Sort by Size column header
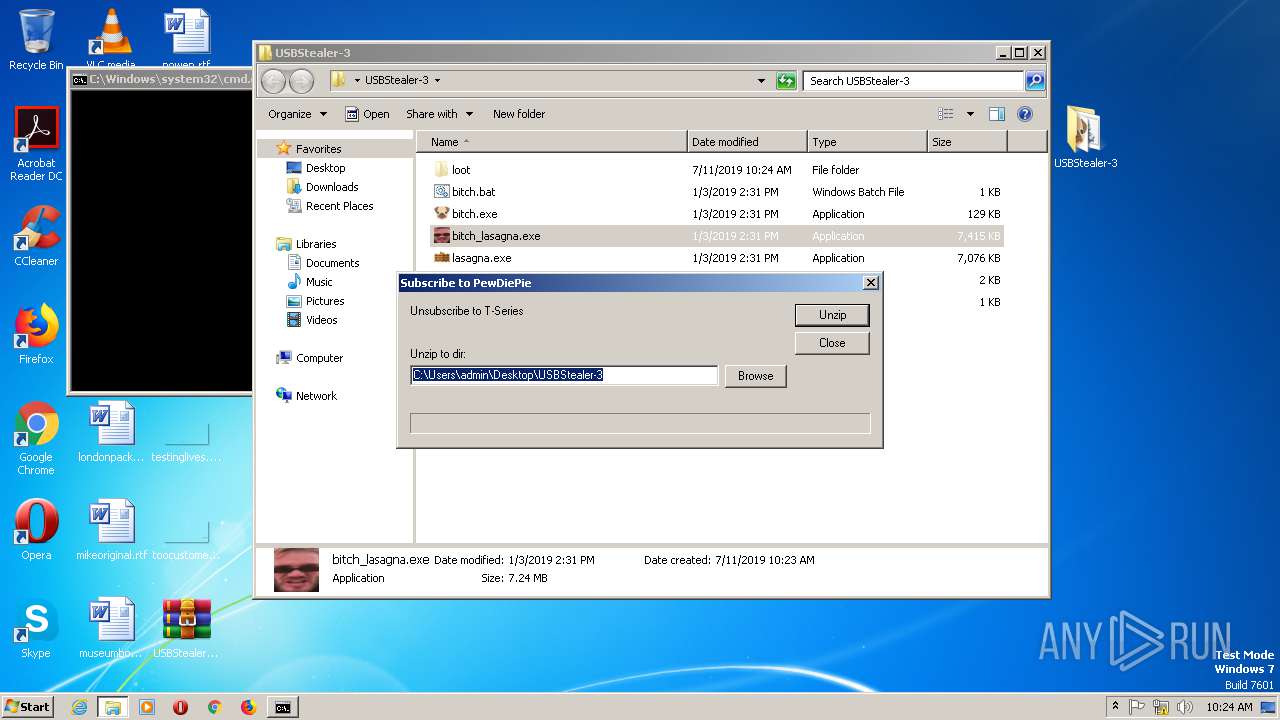Screen dimensions: 1280x720 [967, 142]
